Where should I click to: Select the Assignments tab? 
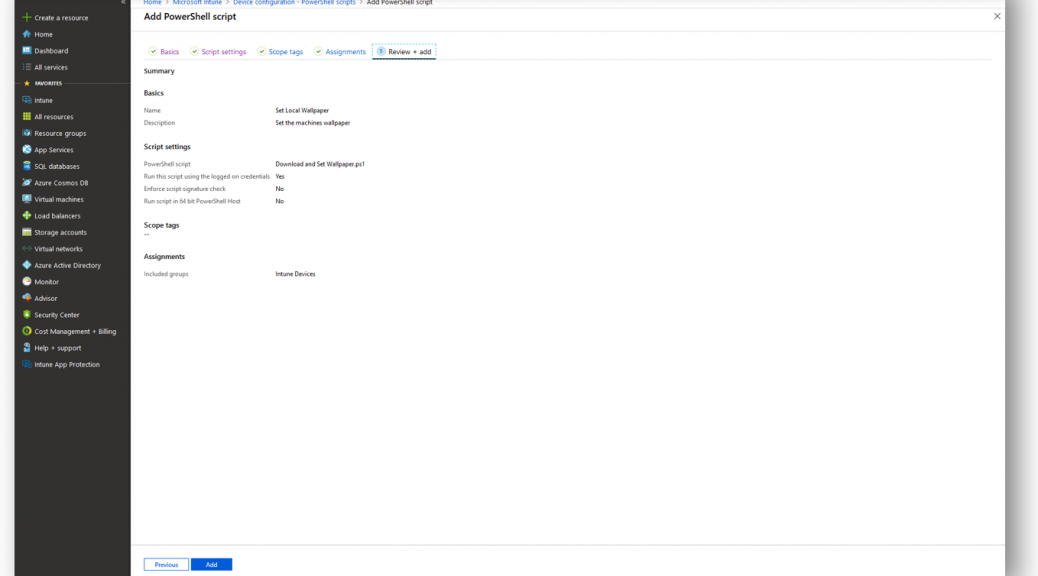(340, 52)
